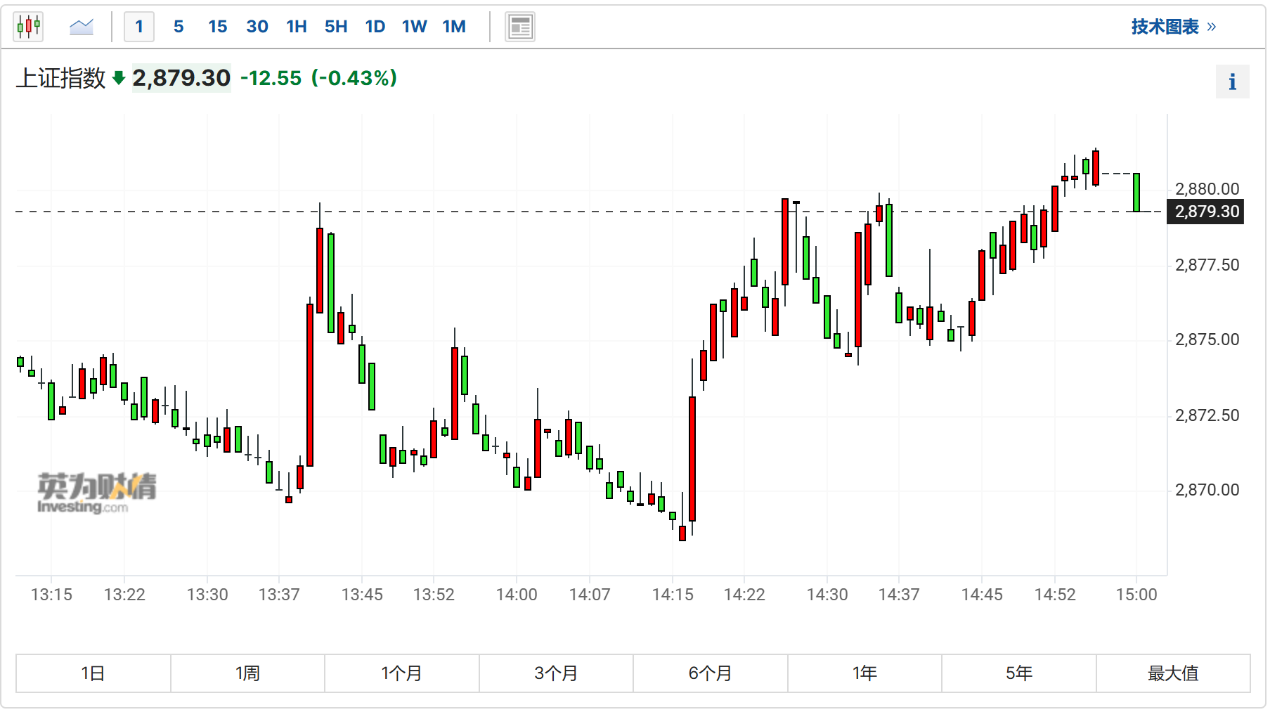This screenshot has width=1270, height=712.
Task: Click the Investing.com watermark logo
Action: [96, 493]
